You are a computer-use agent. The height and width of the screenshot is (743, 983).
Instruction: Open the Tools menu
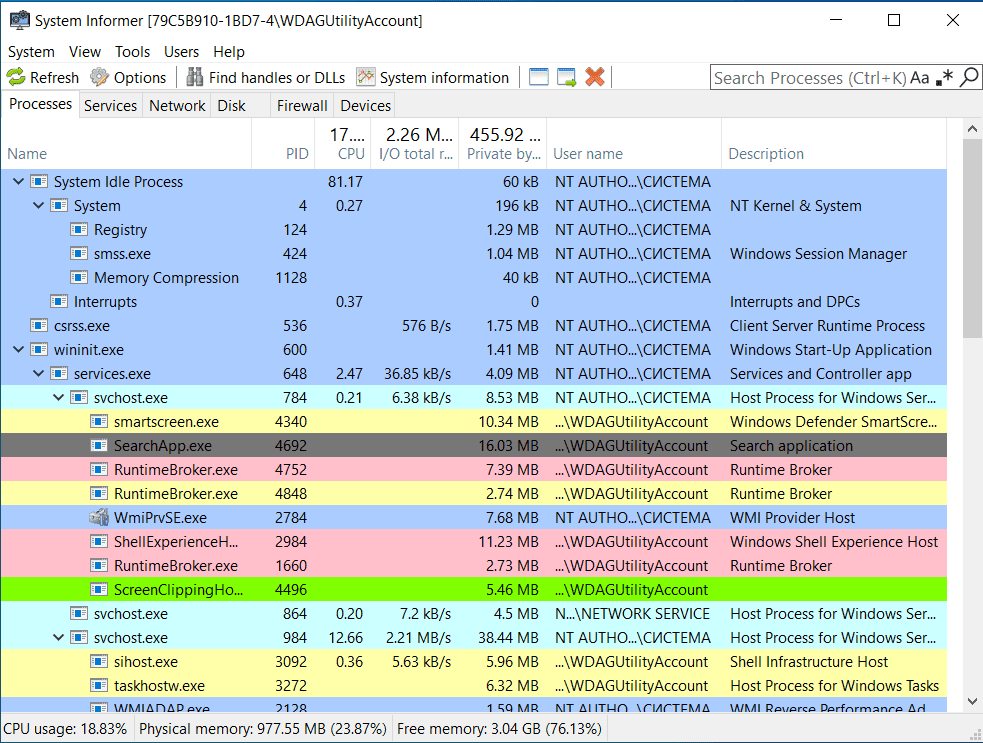(x=132, y=51)
